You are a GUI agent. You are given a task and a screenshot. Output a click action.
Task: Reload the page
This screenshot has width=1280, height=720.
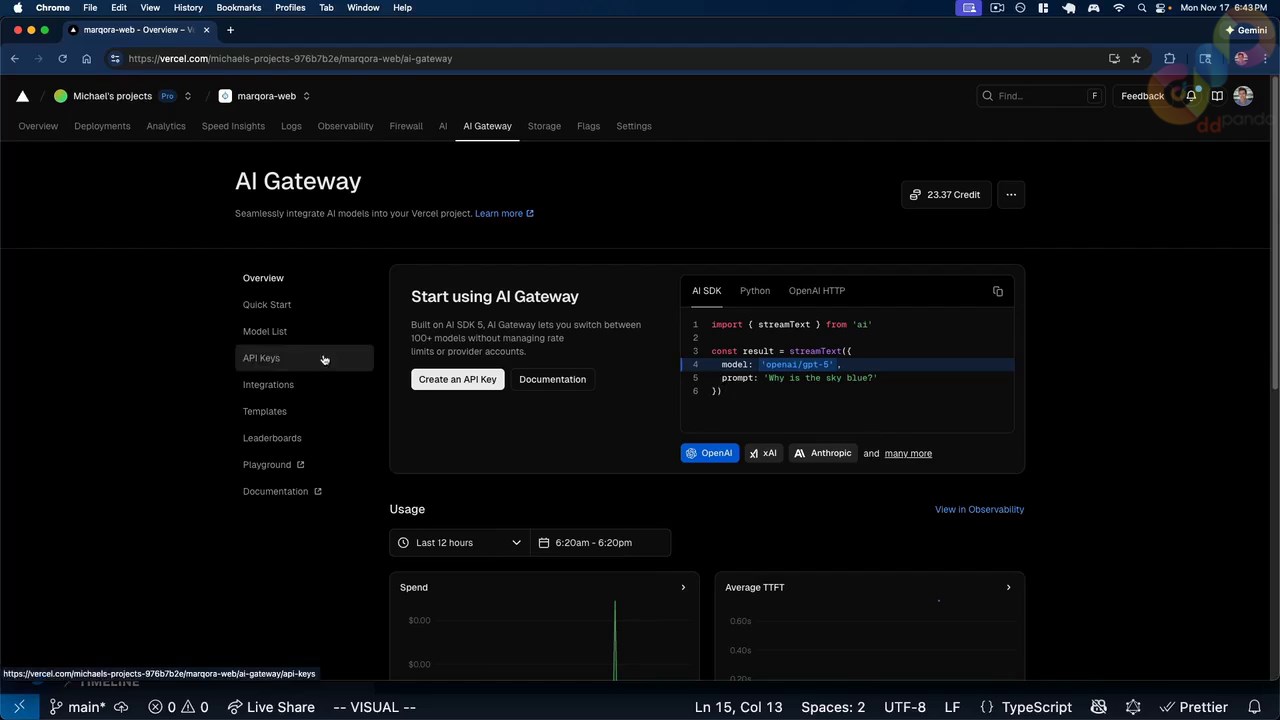tap(62, 59)
